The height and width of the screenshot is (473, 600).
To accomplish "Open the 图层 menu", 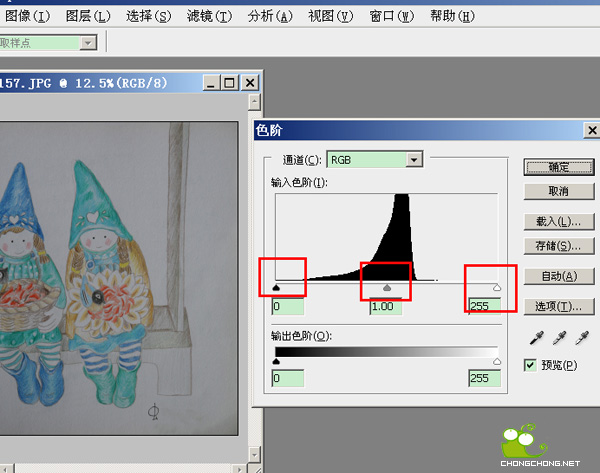I will pyautogui.click(x=88, y=16).
